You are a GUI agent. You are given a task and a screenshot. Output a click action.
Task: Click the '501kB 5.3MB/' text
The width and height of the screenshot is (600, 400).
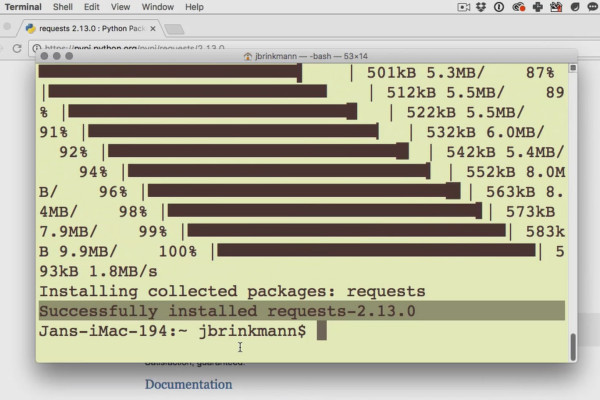[x=426, y=73]
